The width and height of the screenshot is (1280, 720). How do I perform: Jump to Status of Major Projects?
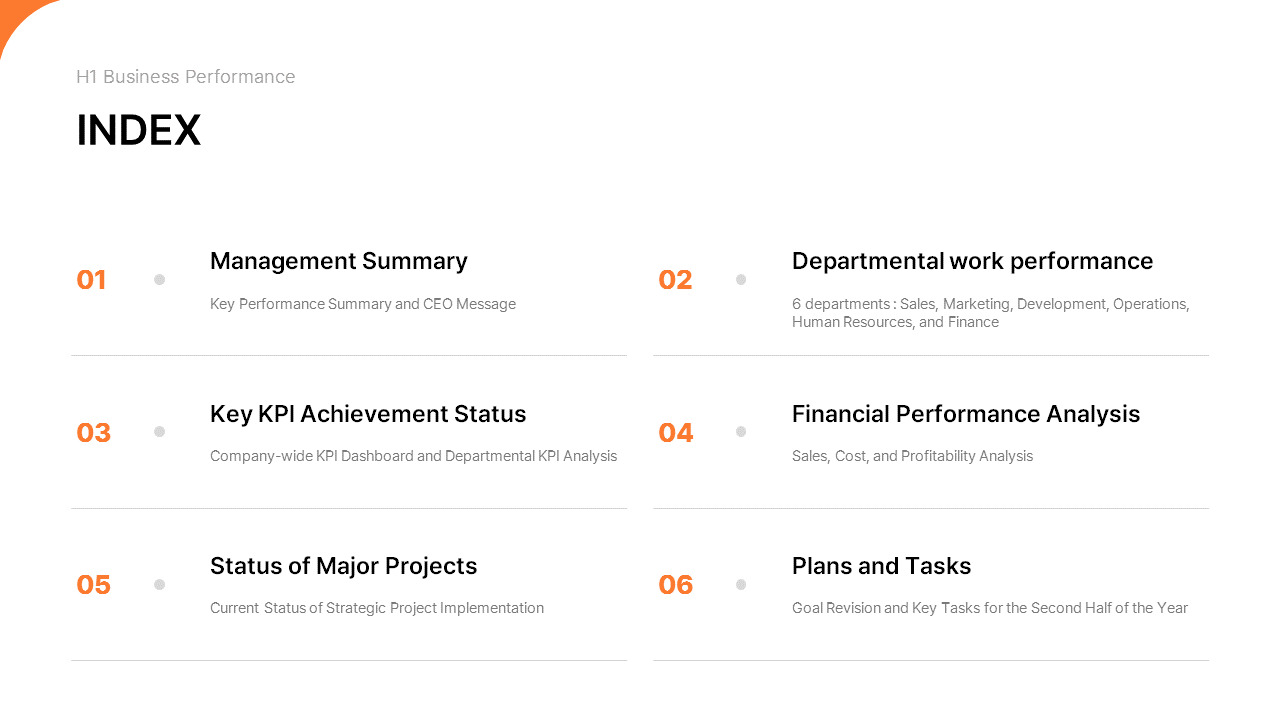point(343,566)
